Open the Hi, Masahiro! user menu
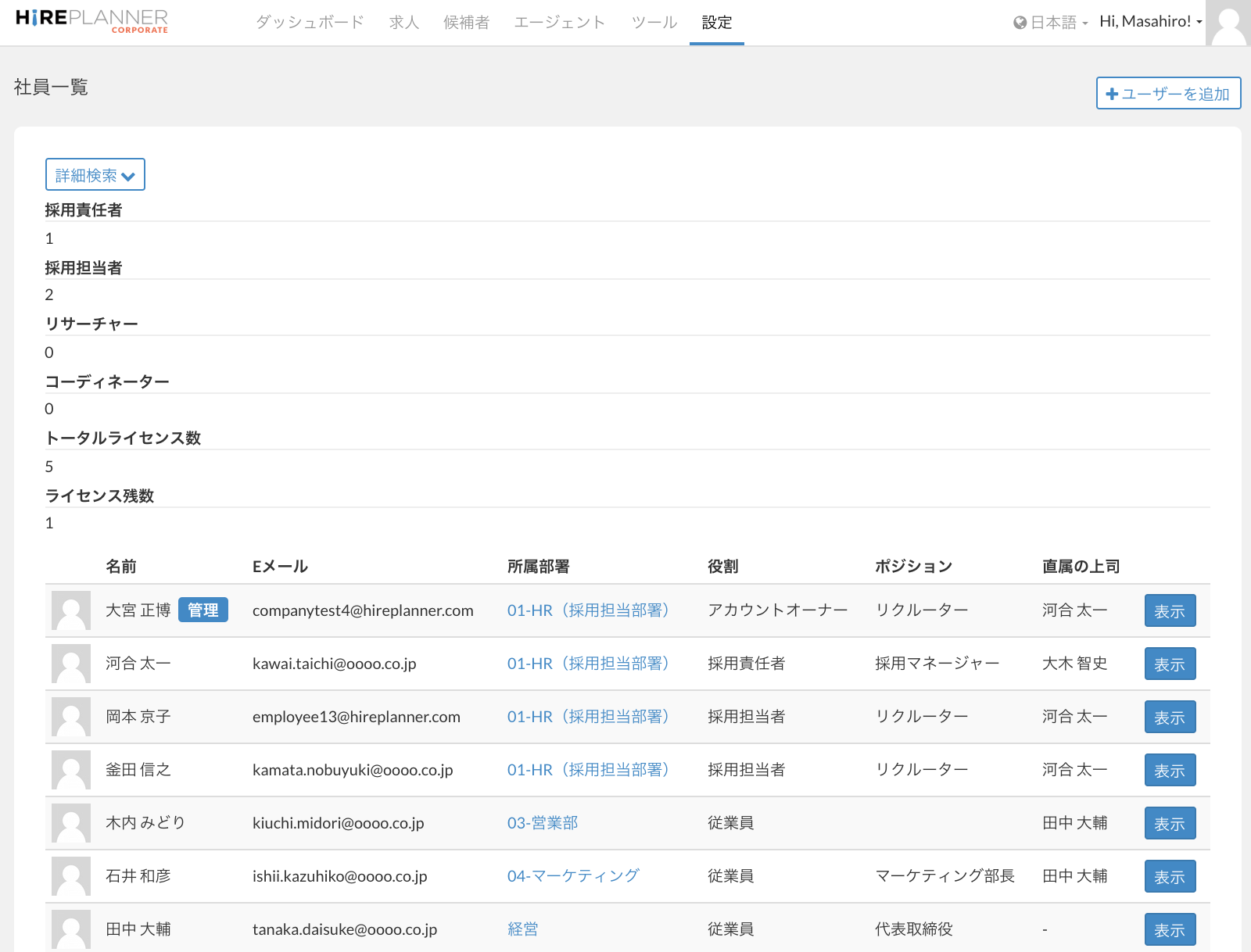 point(1150,22)
